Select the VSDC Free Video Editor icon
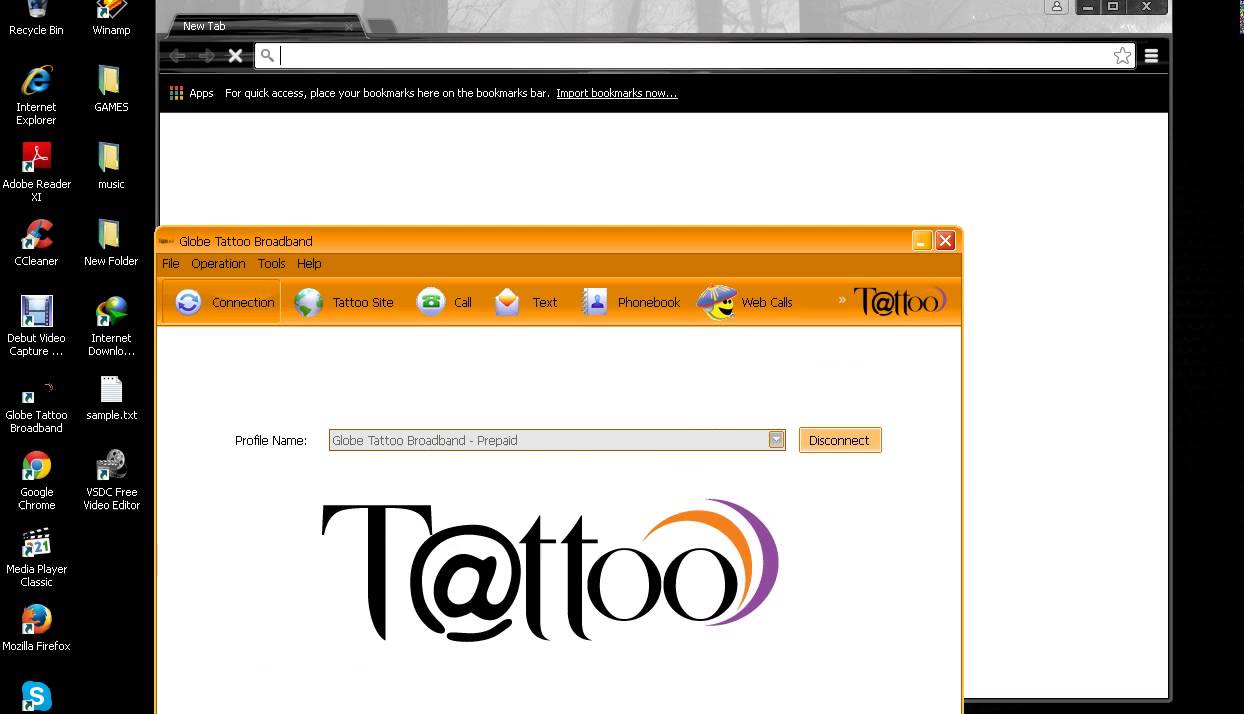The height and width of the screenshot is (714, 1244). pos(111,480)
